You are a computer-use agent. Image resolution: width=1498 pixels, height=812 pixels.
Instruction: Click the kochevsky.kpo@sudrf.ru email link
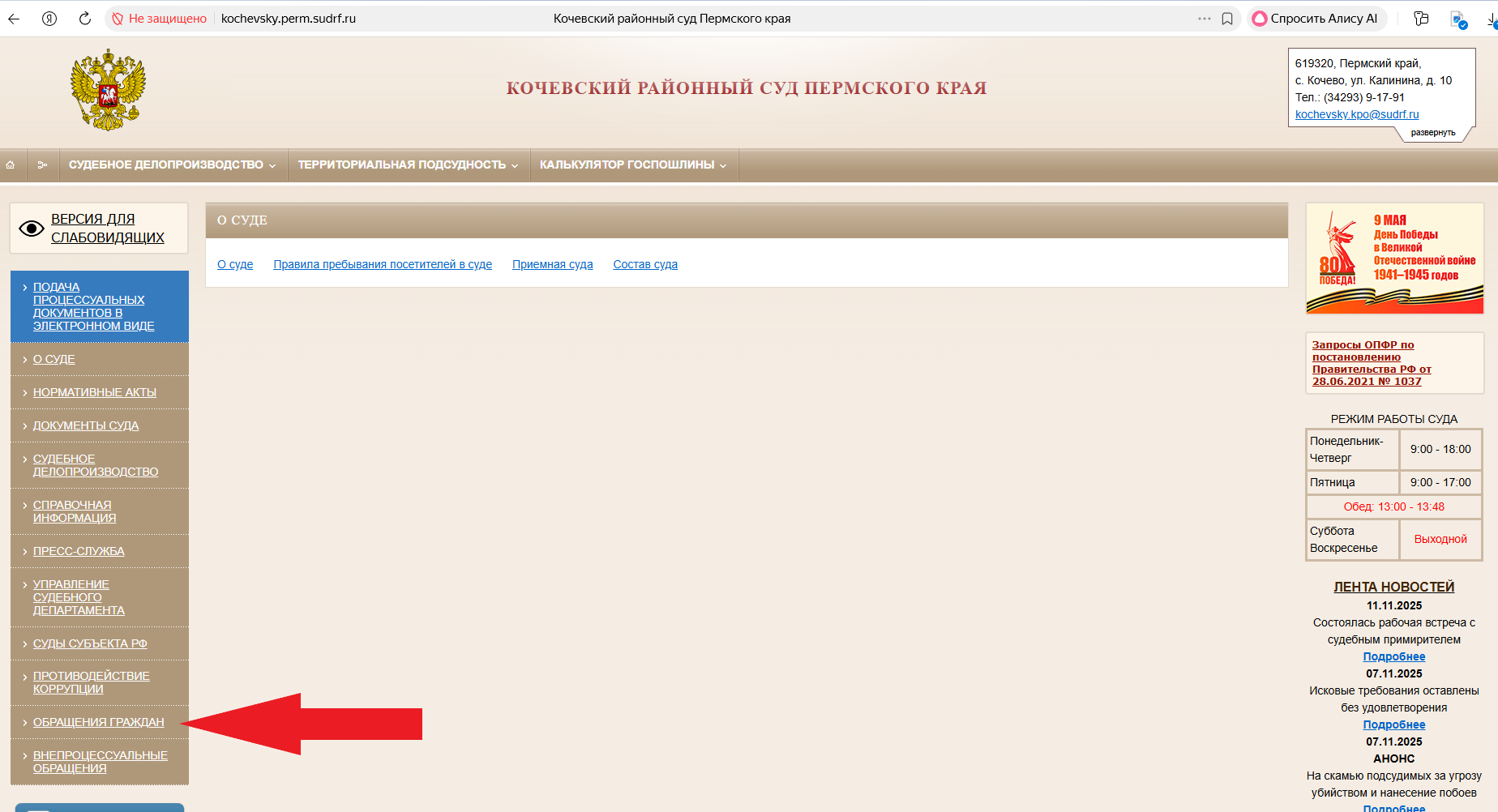pos(1356,114)
